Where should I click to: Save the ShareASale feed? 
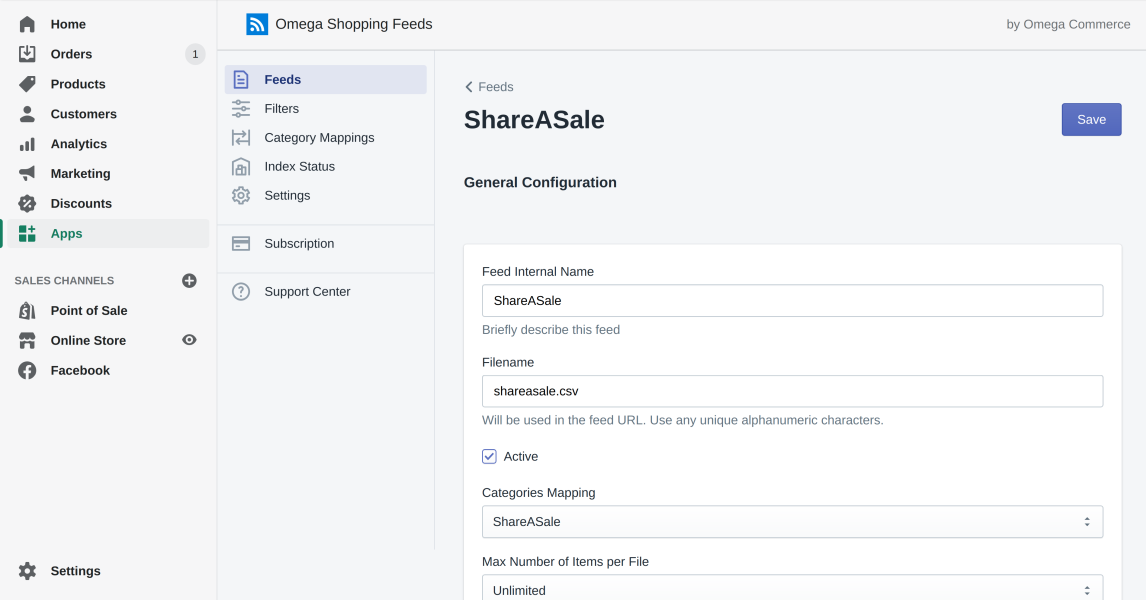(1091, 120)
